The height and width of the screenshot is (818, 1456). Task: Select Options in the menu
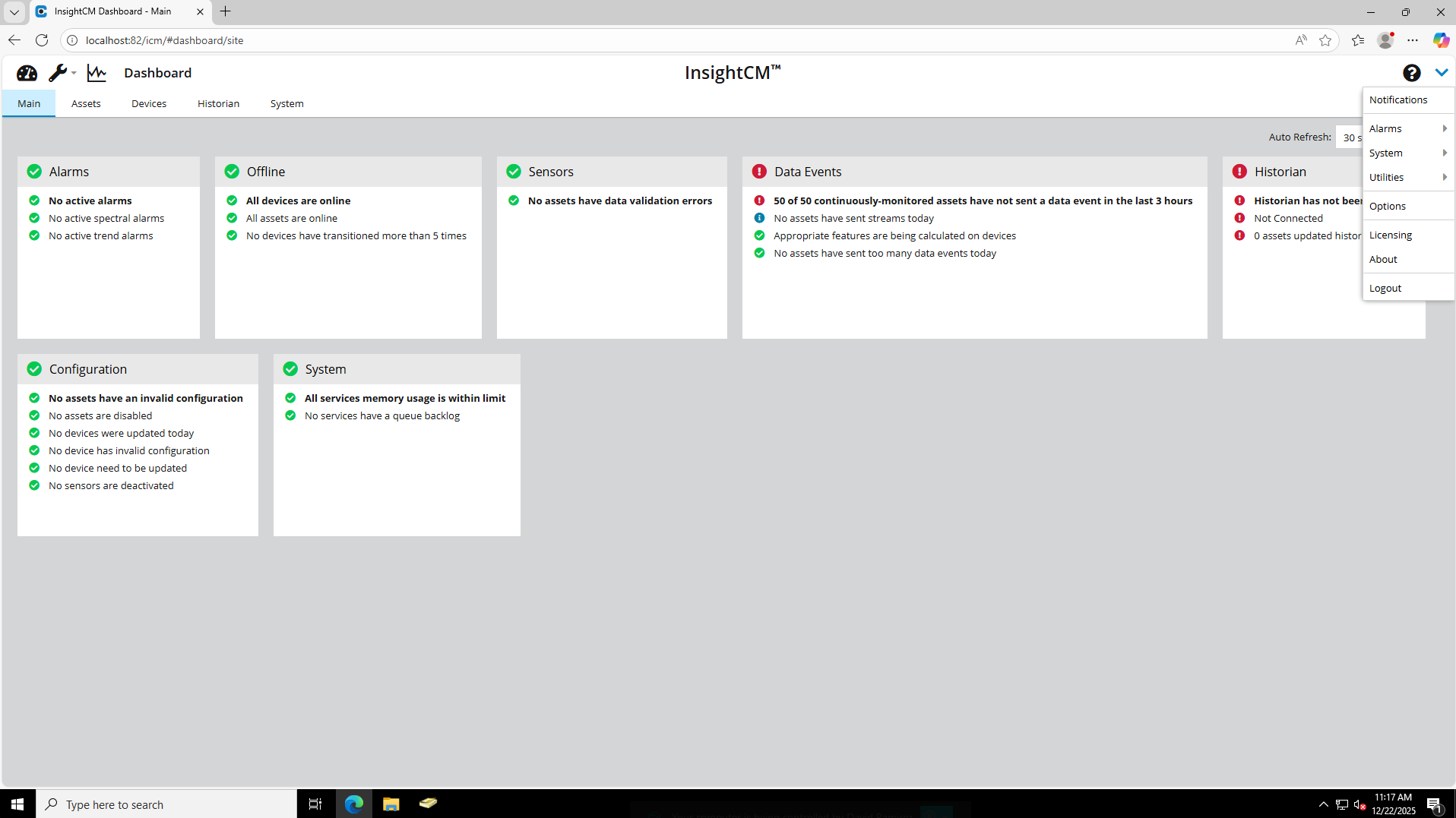(1408, 206)
